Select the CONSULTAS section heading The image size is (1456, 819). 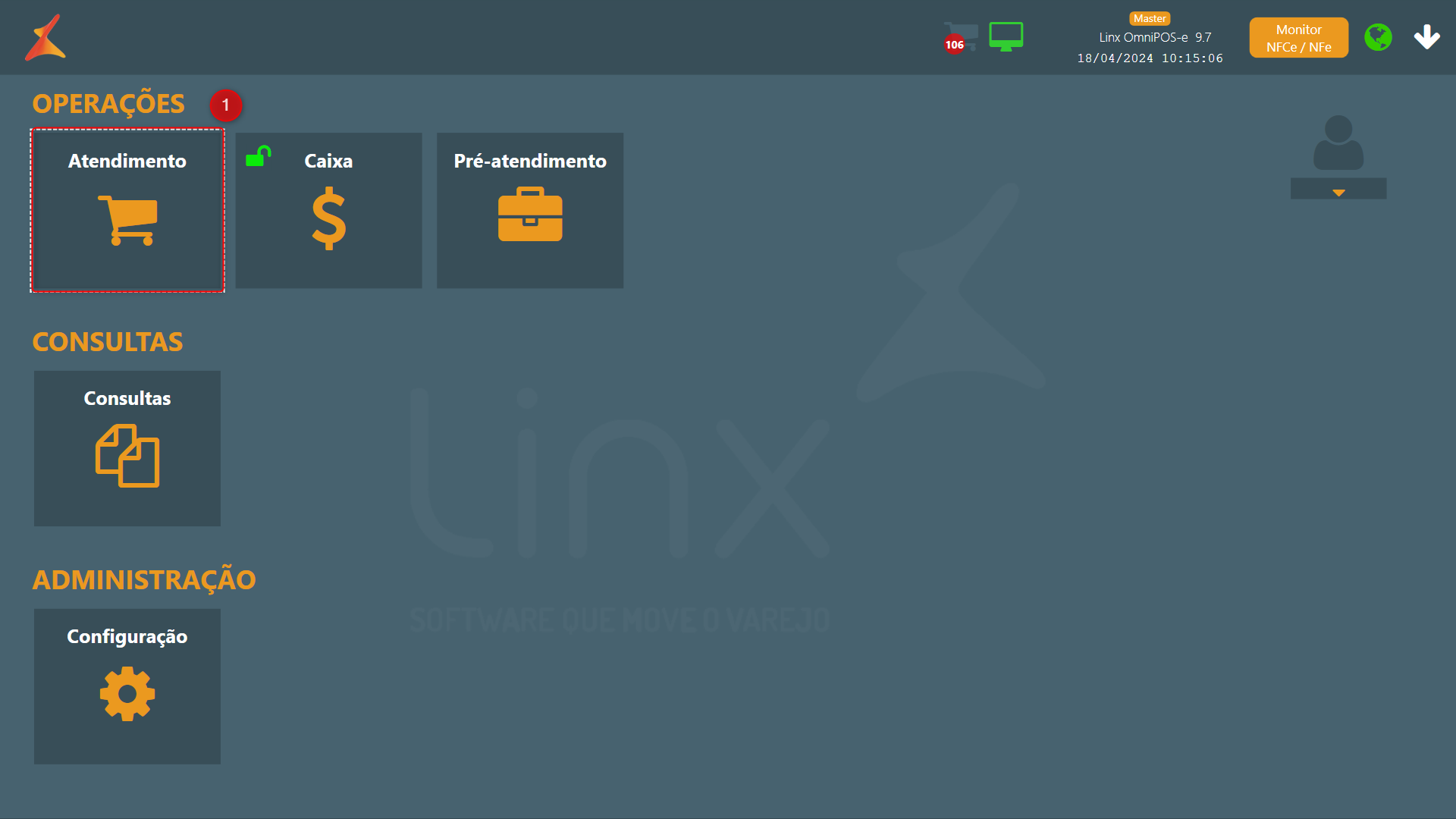click(108, 342)
